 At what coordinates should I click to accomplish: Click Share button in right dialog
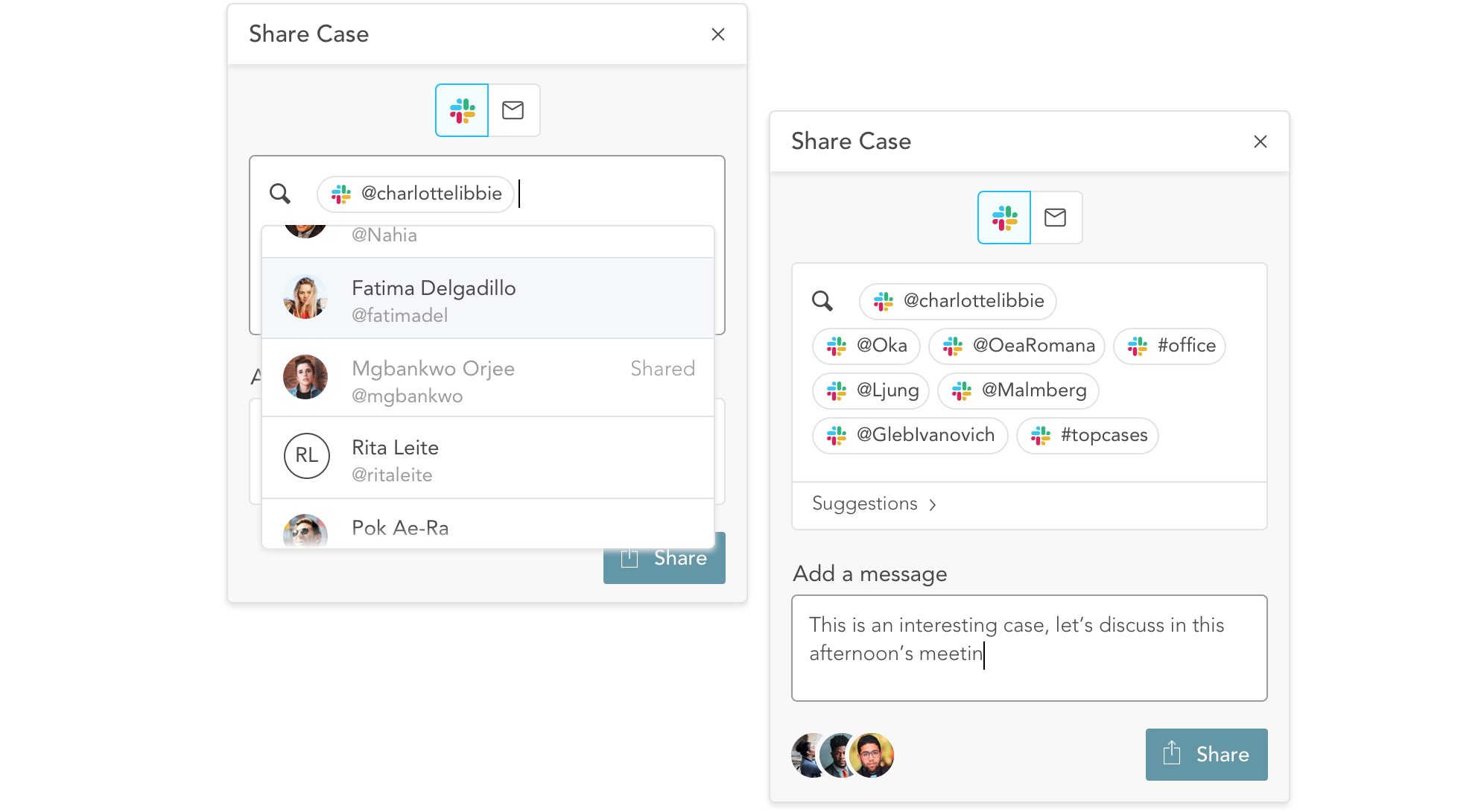click(x=1207, y=755)
